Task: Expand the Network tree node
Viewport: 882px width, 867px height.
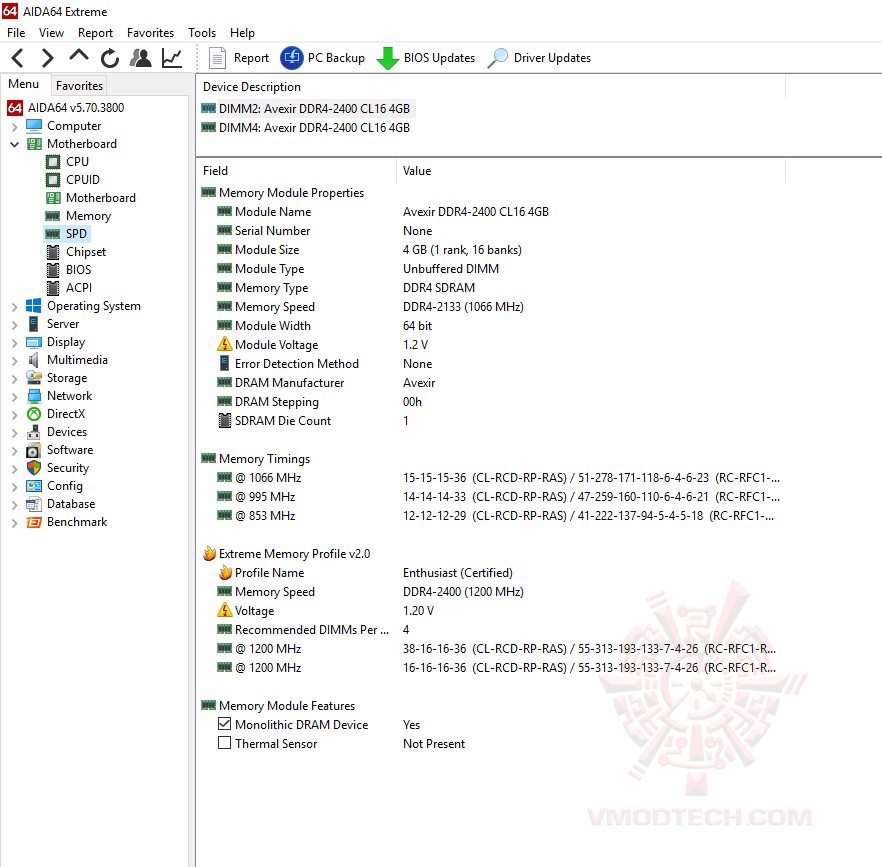Action: (15, 397)
